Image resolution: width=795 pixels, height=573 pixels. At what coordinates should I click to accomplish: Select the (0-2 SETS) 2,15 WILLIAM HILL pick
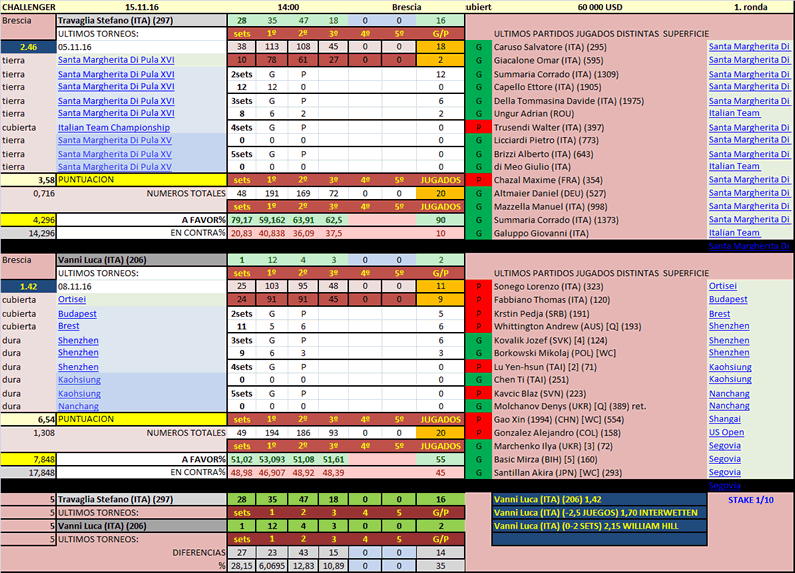tap(599, 526)
